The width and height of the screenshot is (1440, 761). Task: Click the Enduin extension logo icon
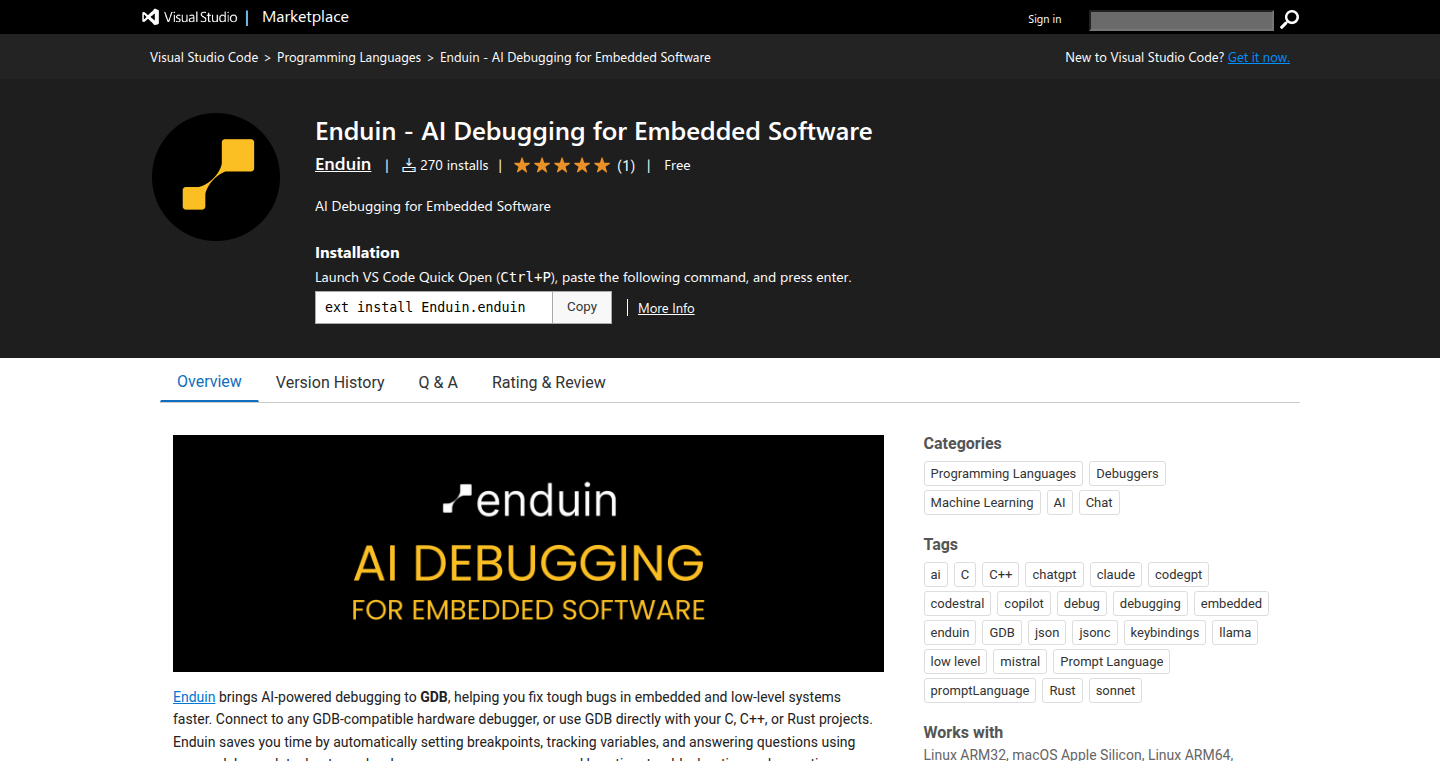tap(216, 177)
